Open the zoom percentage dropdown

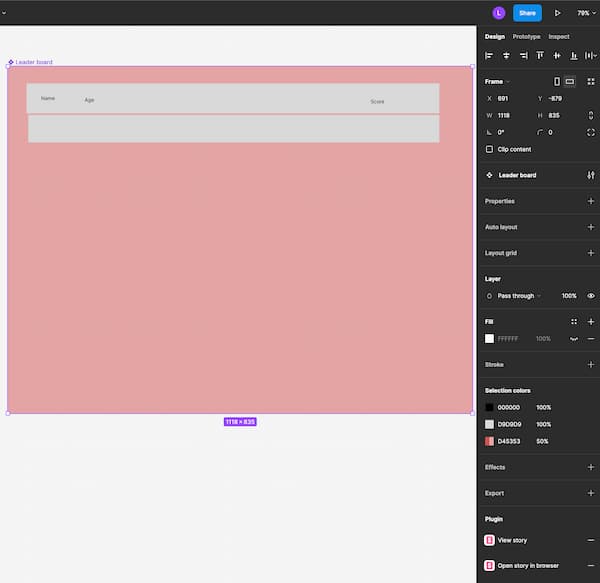(586, 13)
